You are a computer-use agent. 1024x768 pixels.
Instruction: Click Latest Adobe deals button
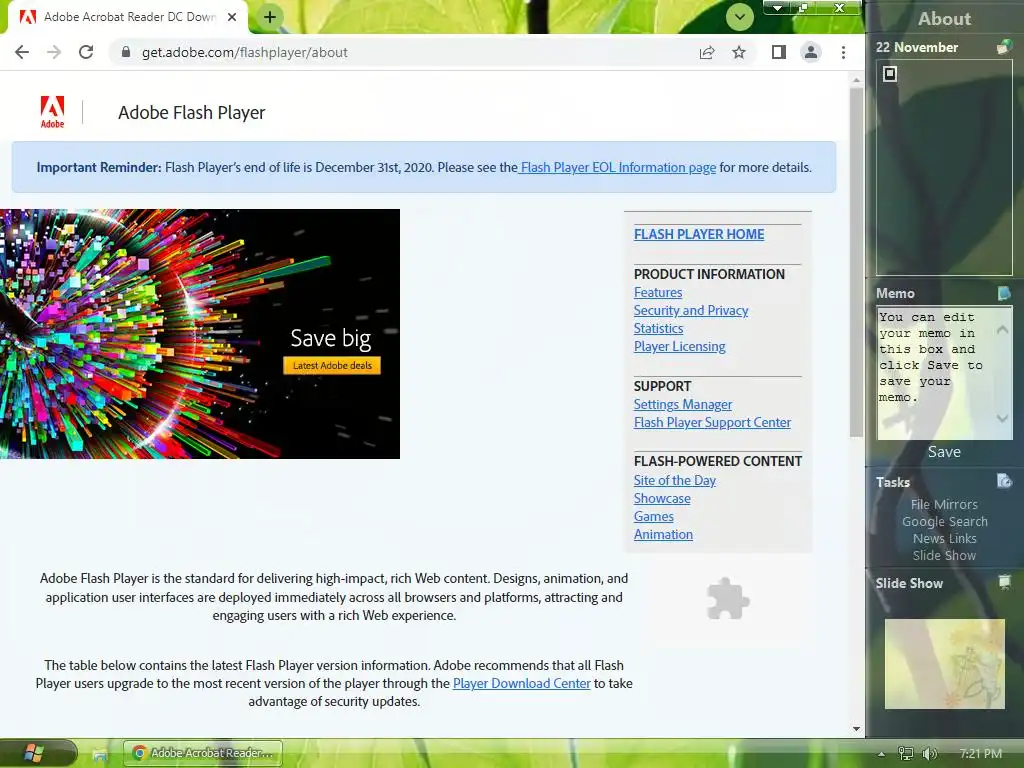332,365
